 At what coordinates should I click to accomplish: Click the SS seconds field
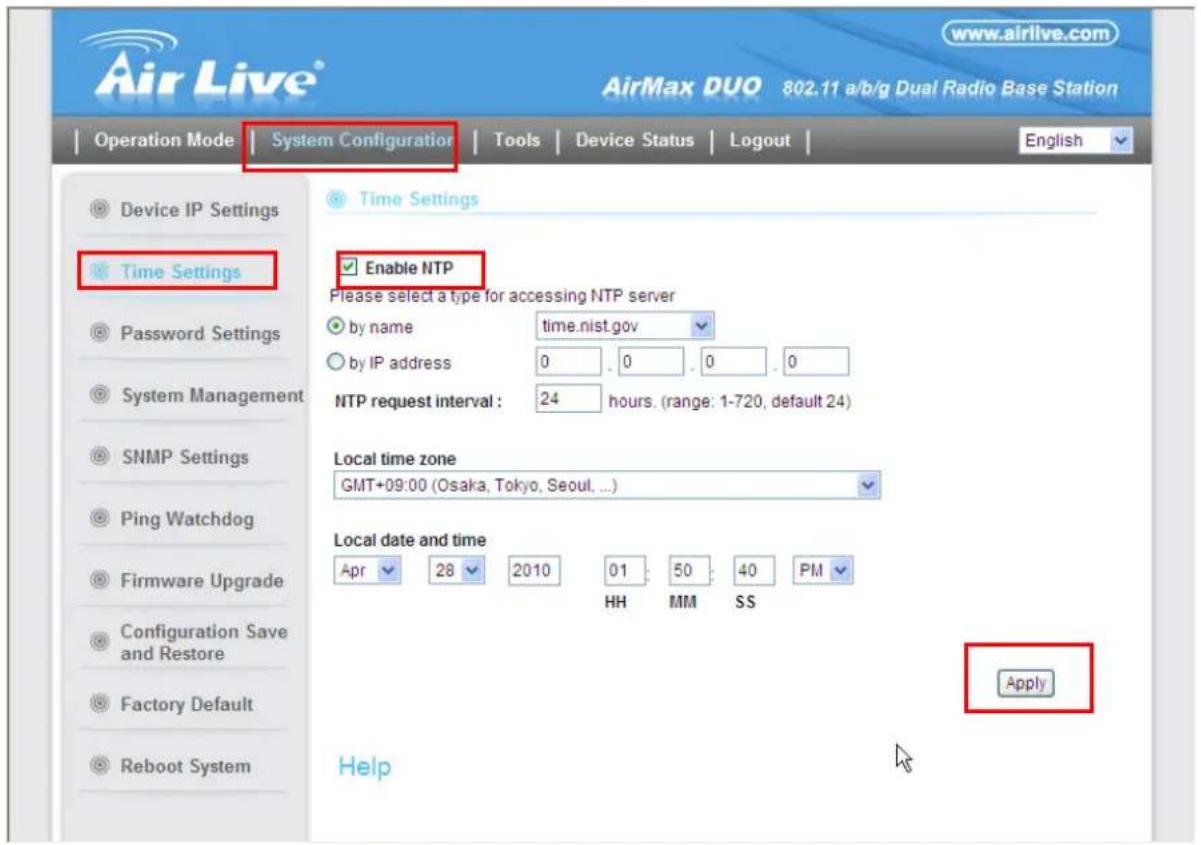pos(753,571)
